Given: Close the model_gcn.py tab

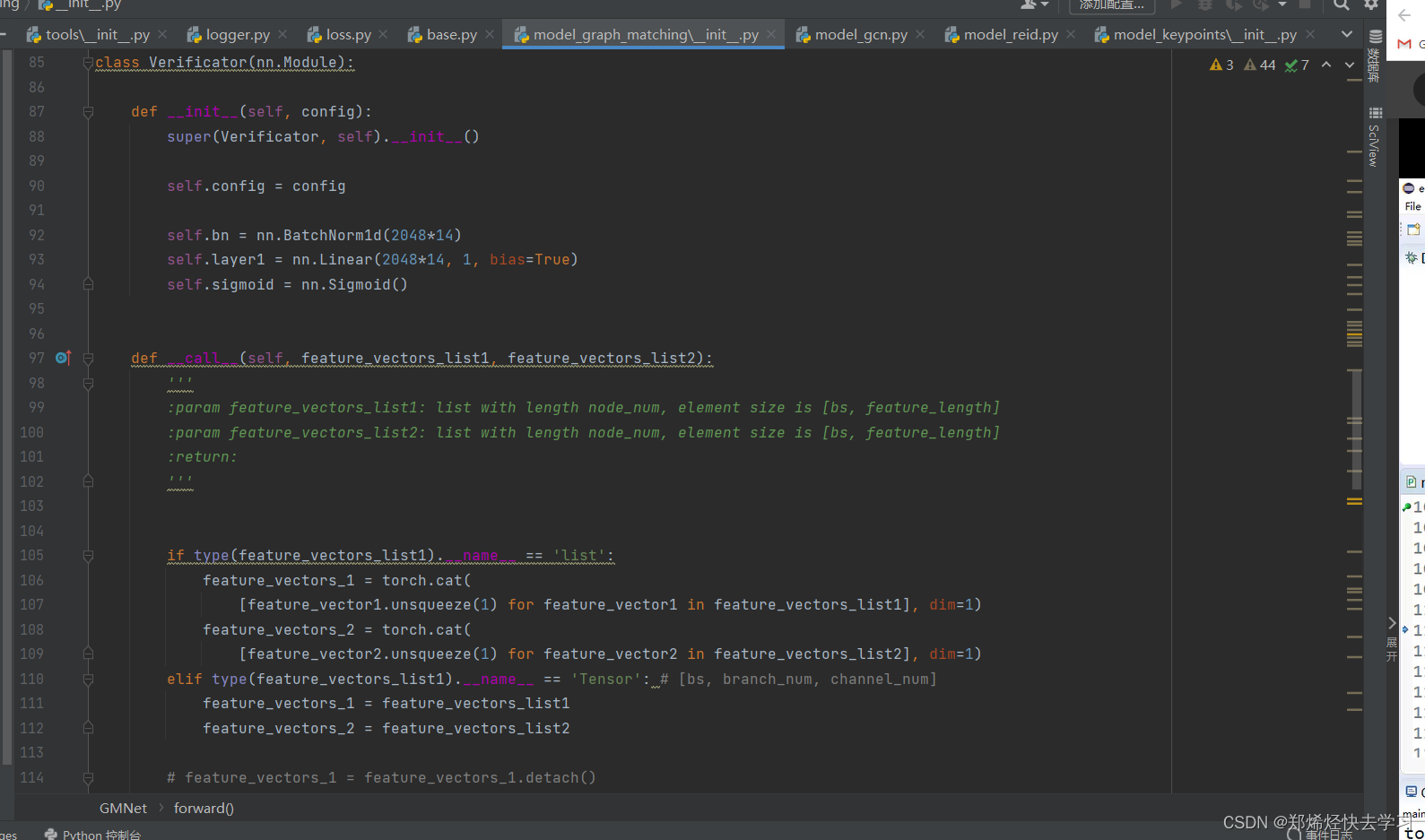Looking at the screenshot, I should (920, 34).
